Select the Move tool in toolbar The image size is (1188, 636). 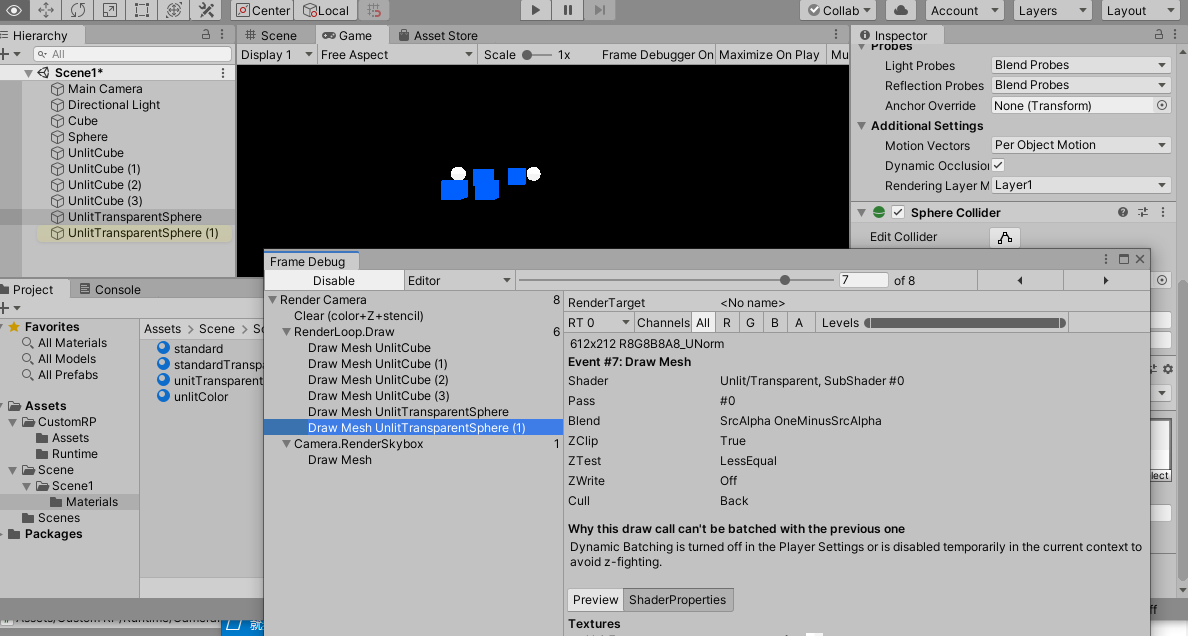pos(46,10)
